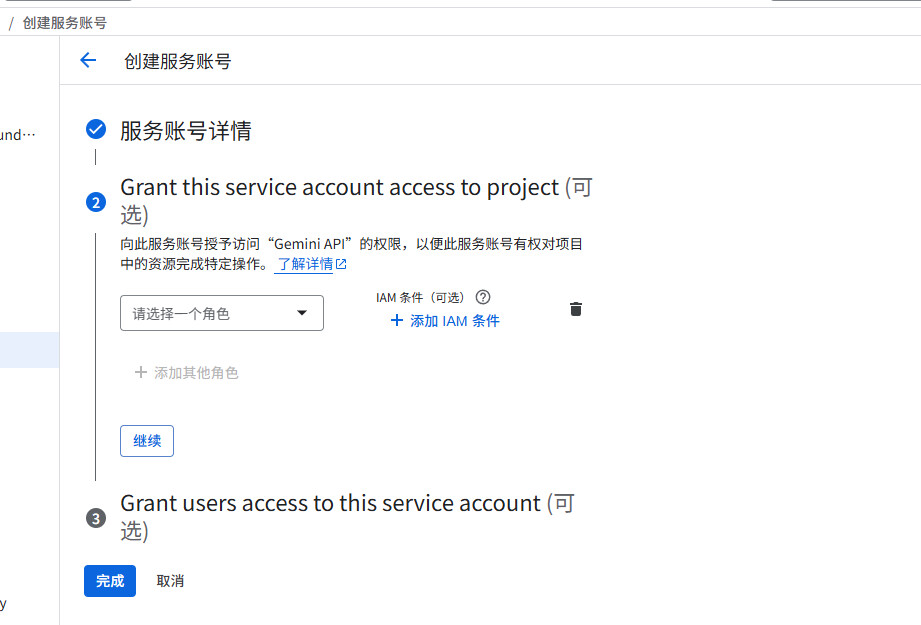
Task: Open the 请选择一个角色 role dropdown
Action: tap(221, 313)
